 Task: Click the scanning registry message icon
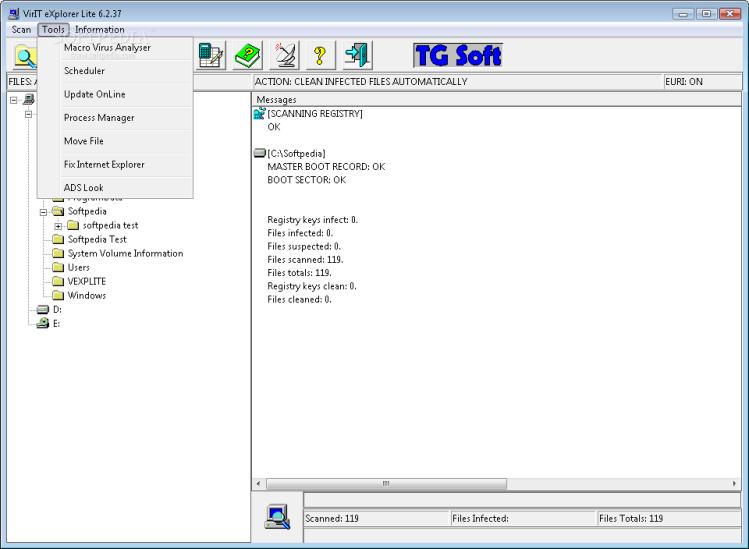coord(259,113)
